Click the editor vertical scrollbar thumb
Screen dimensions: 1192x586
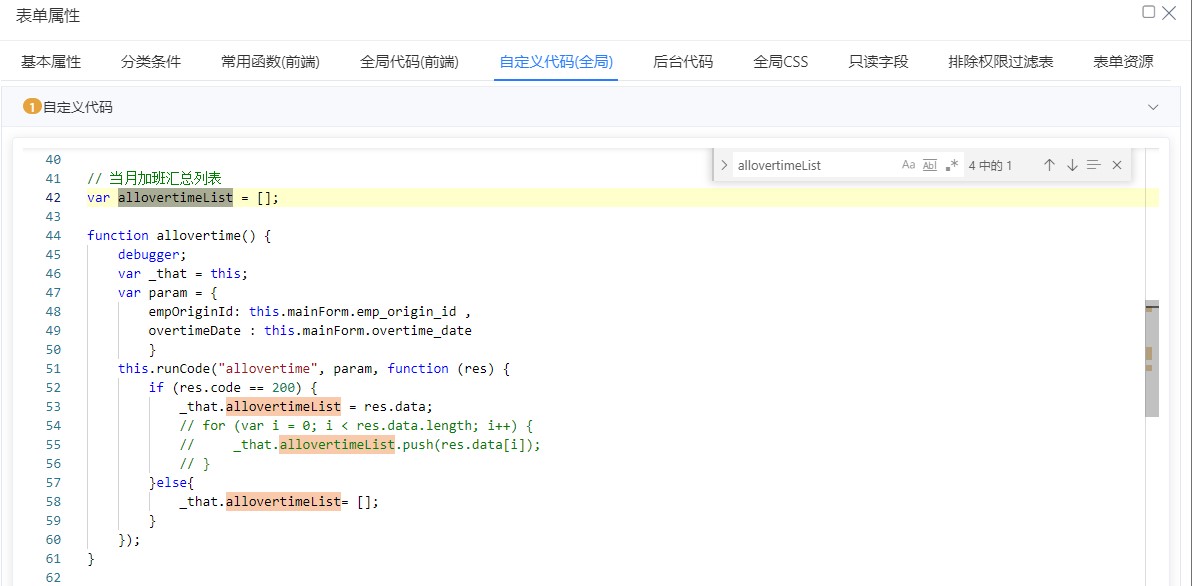coord(1151,358)
